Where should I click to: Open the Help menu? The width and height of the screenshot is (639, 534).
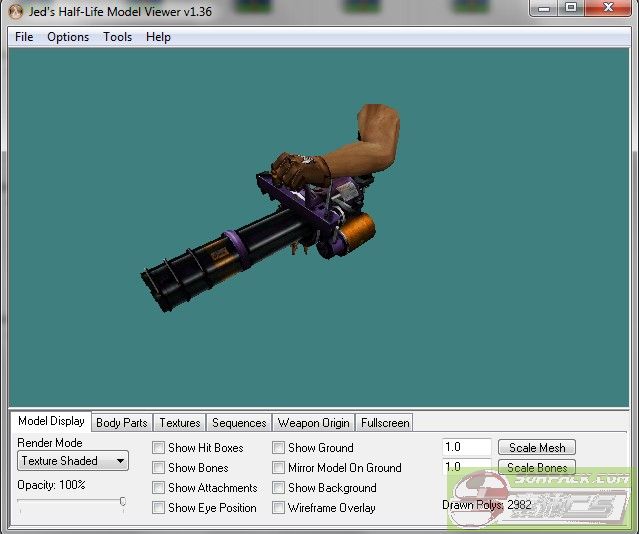click(158, 37)
